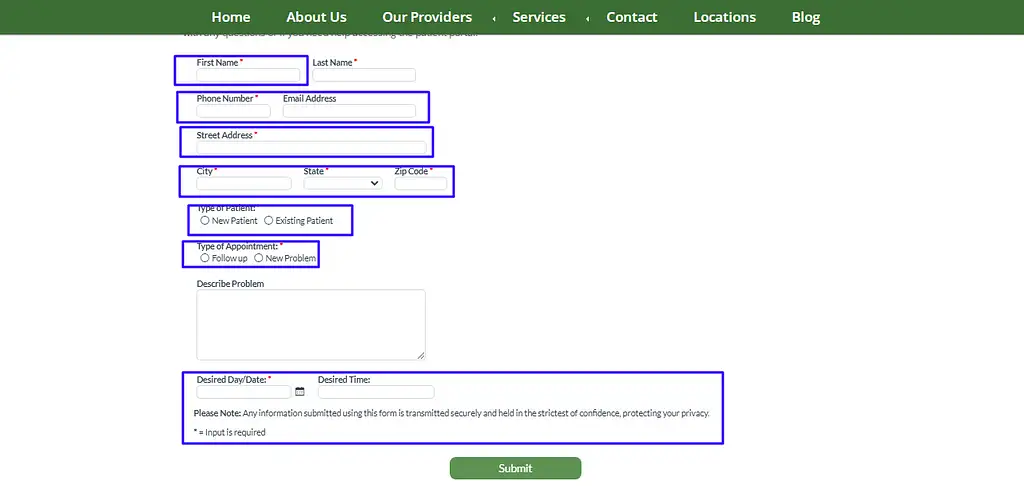Submit the appointment request form
The height and width of the screenshot is (486, 1024).
(515, 468)
